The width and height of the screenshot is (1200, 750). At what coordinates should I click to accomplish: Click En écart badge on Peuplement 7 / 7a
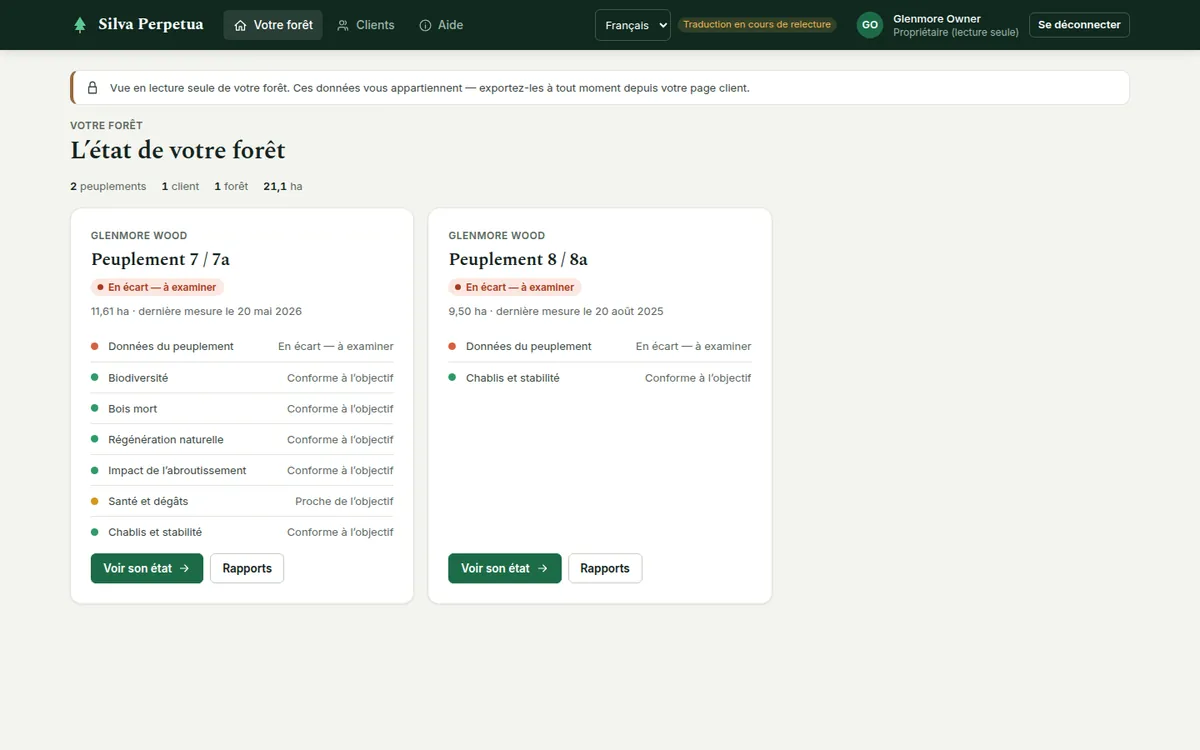click(x=157, y=287)
